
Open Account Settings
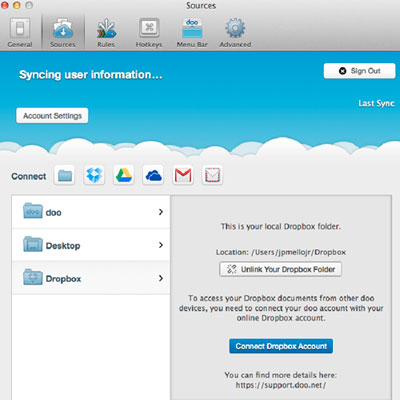coord(52,116)
